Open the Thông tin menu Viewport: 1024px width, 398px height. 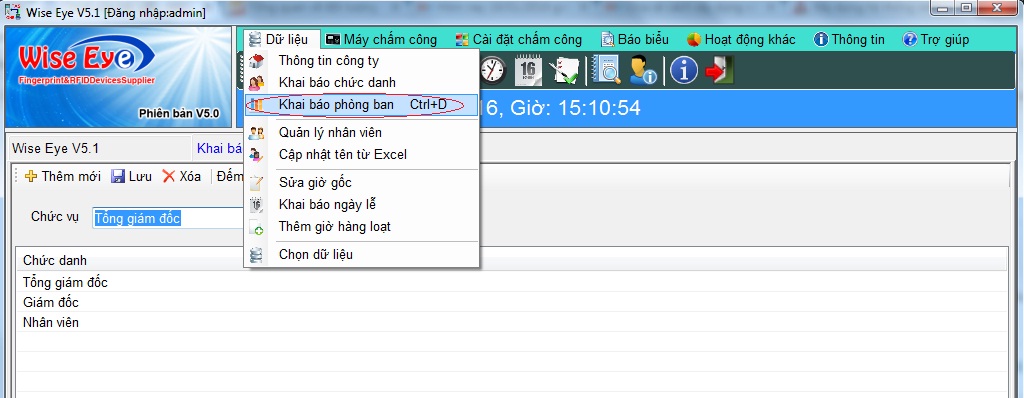coord(849,39)
